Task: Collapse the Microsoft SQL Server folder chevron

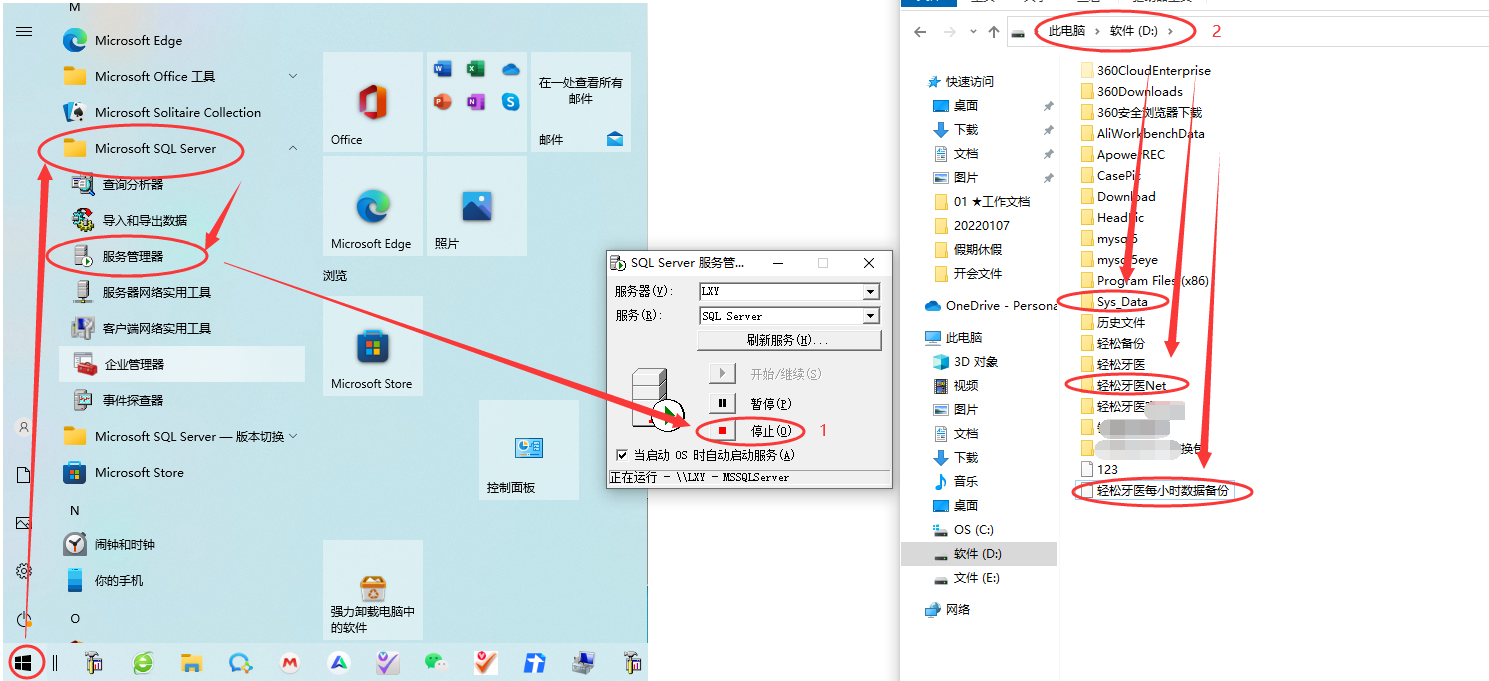Action: 293,148
